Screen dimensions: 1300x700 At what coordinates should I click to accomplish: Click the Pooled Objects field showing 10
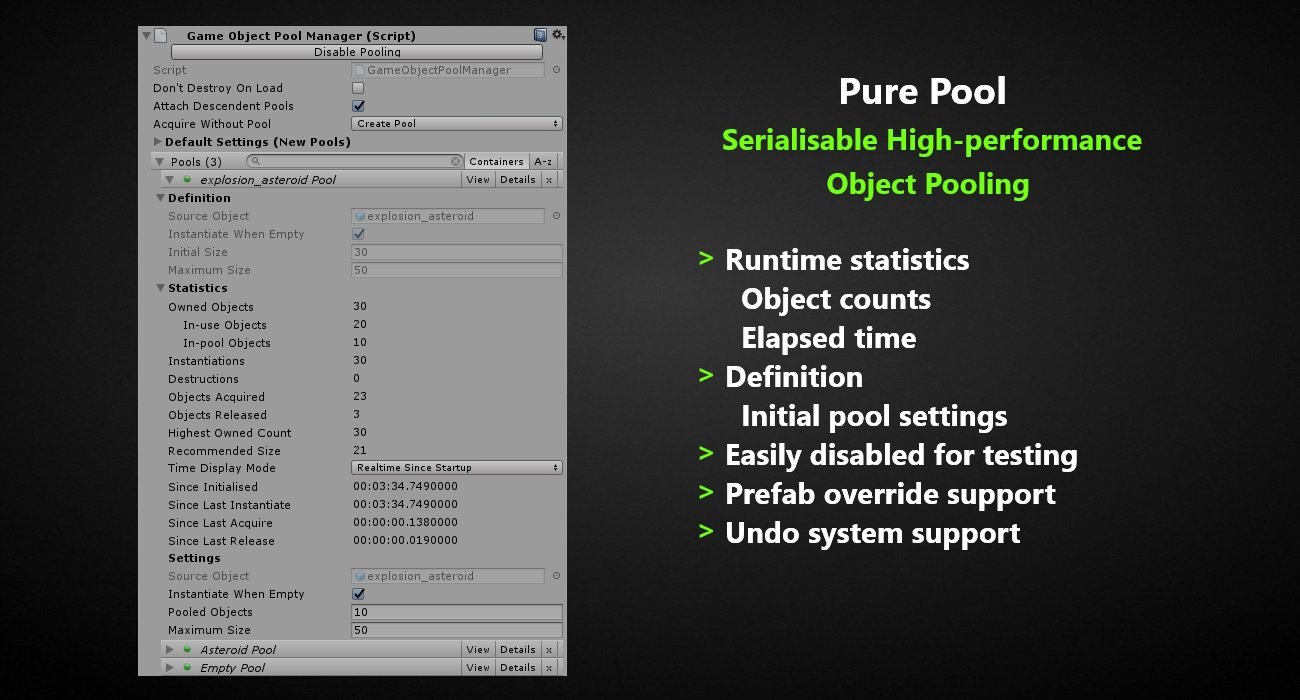tap(457, 612)
